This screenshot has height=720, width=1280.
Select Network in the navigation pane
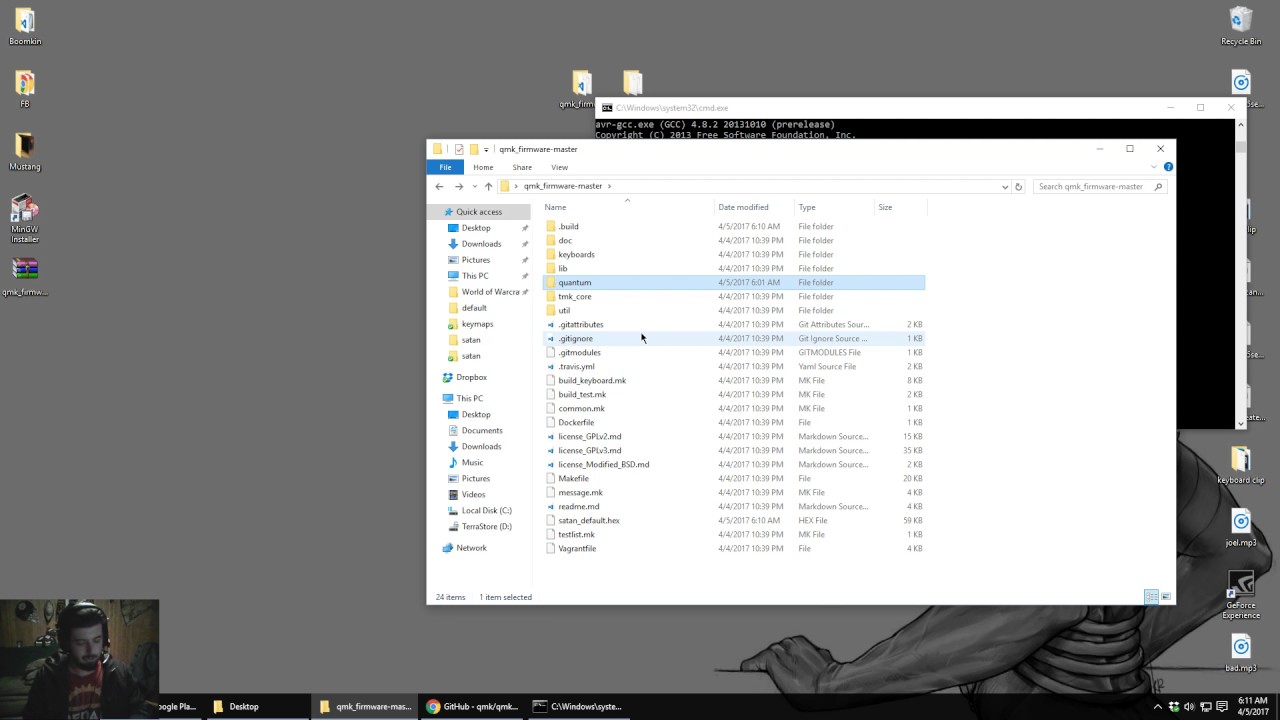[471, 548]
